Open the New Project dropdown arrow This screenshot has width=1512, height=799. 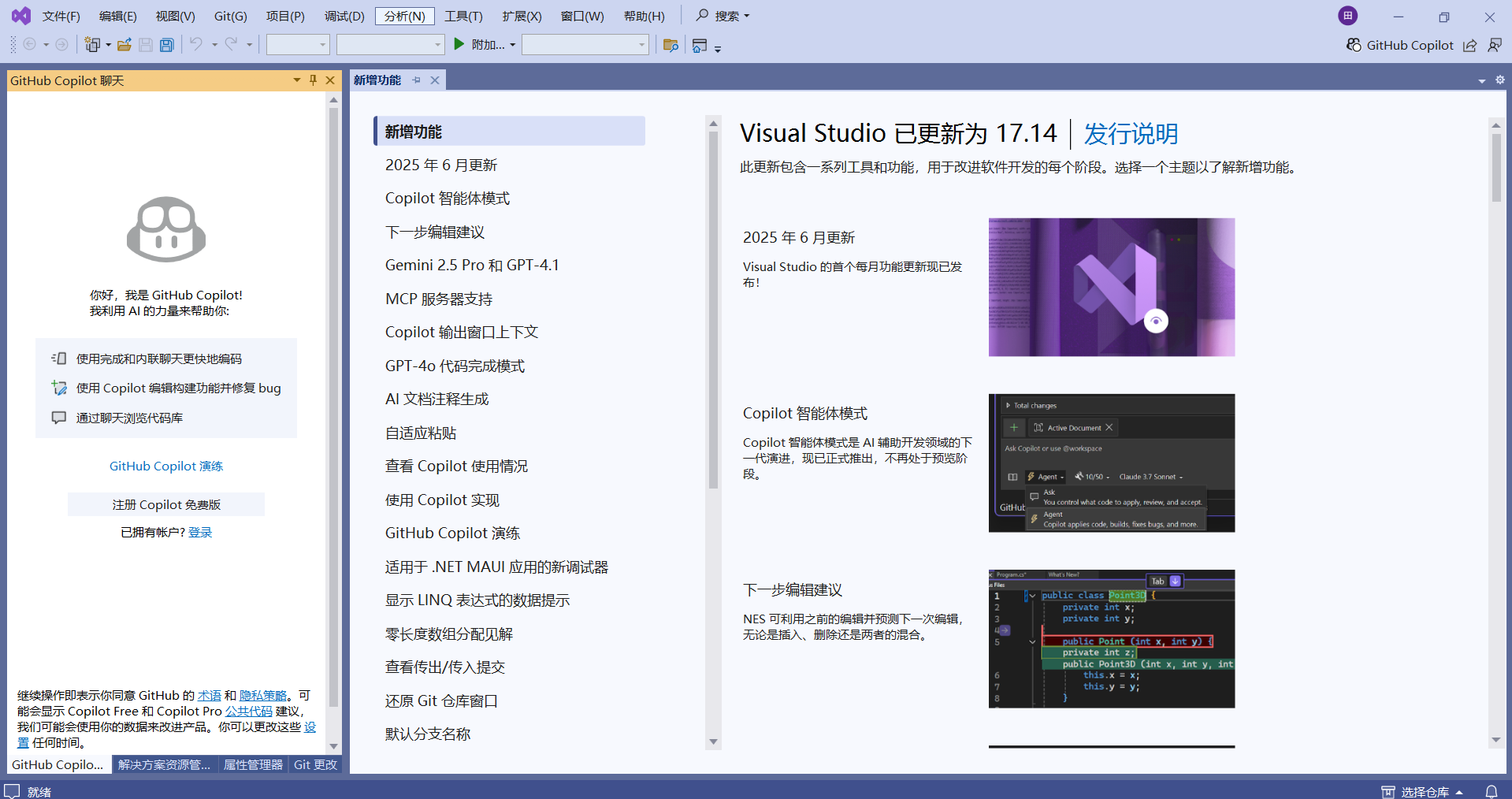(x=108, y=45)
